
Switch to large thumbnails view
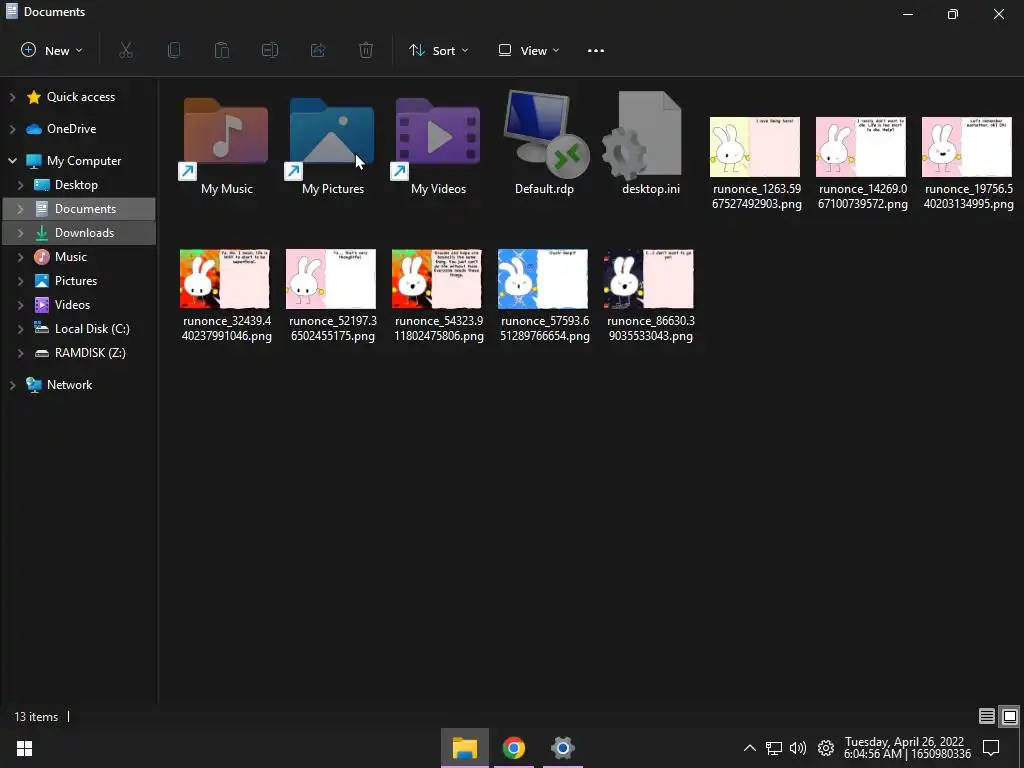tap(1009, 716)
